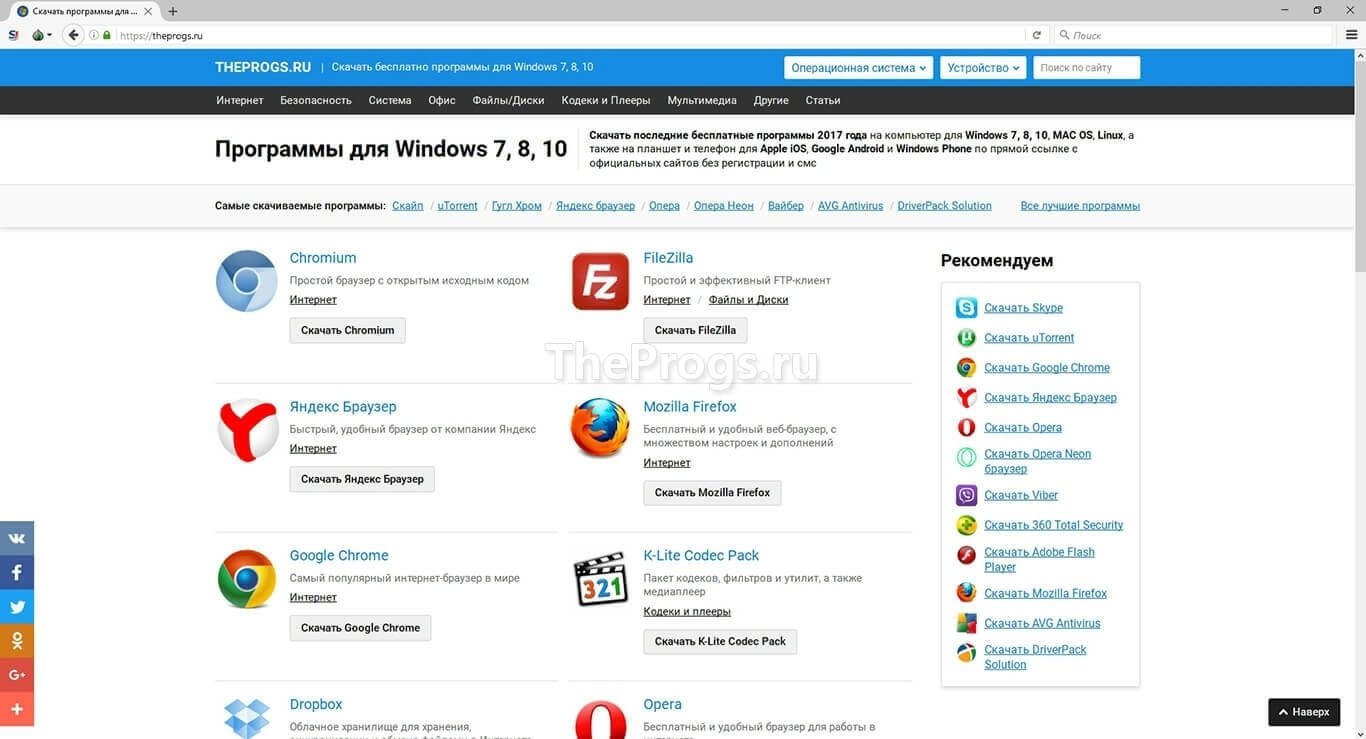Click the FileZilla app icon
This screenshot has width=1366, height=739.
click(600, 281)
